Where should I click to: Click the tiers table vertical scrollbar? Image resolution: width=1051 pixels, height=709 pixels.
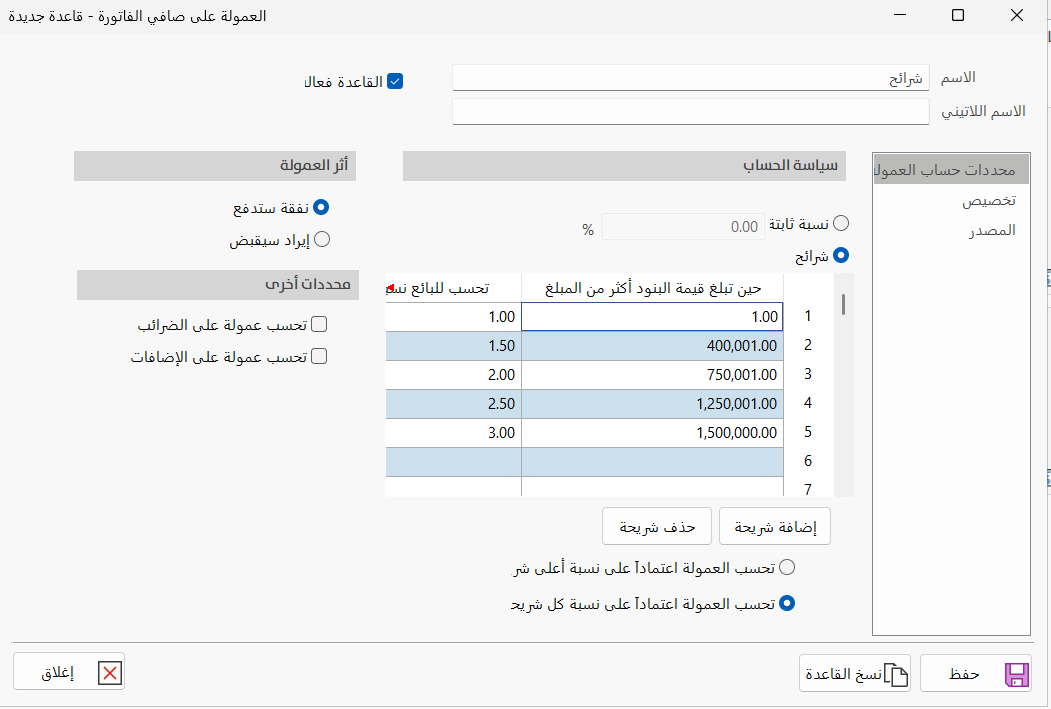coord(844,304)
